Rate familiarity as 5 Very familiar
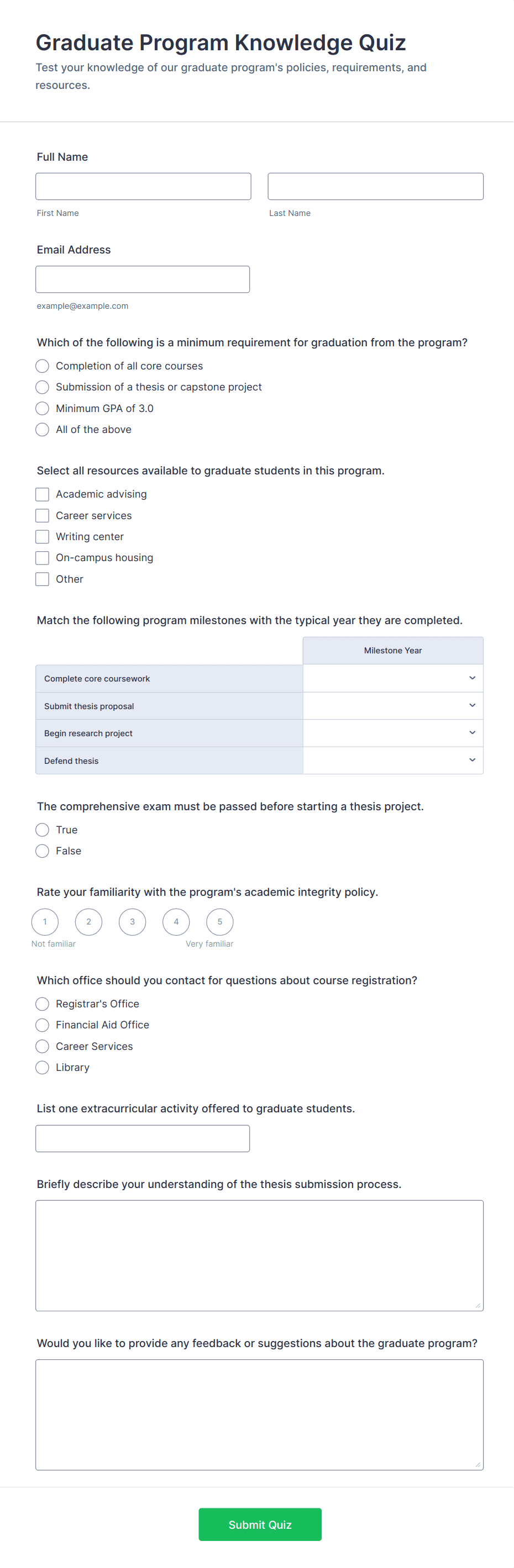This screenshot has width=514, height=1568. pyautogui.click(x=220, y=922)
